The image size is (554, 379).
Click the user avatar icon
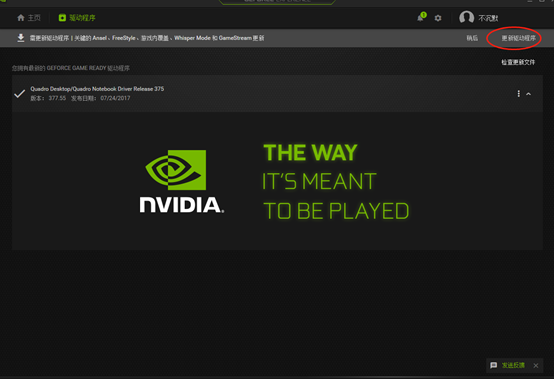[466, 17]
